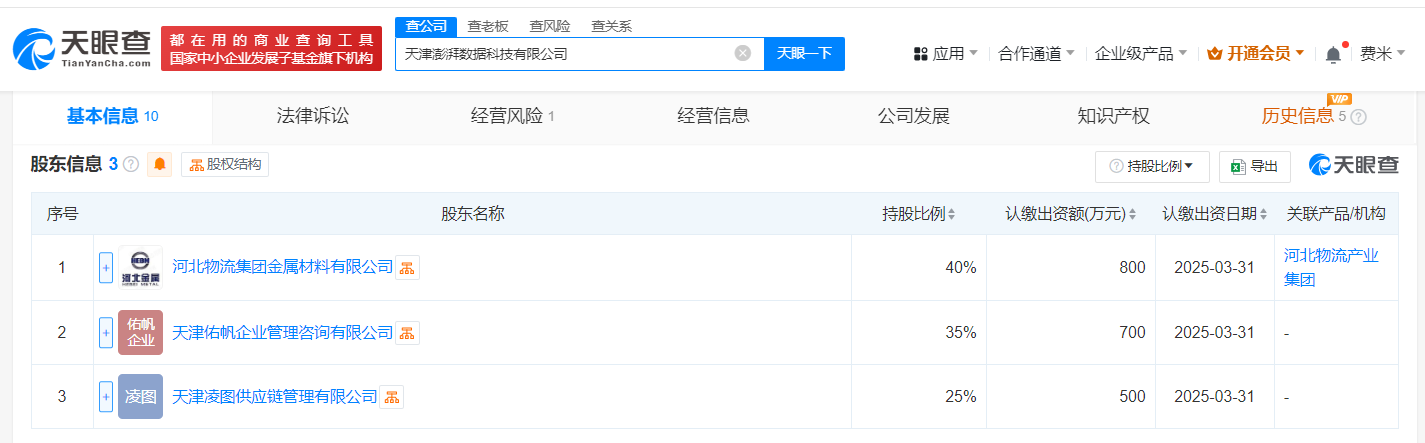1425x443 pixels.
Task: Select the 查关系 search tab
Action: [612, 26]
